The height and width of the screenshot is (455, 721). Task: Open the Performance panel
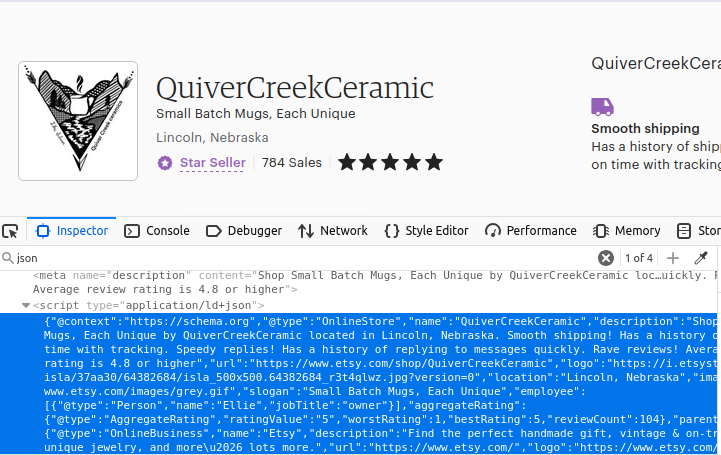coord(530,231)
